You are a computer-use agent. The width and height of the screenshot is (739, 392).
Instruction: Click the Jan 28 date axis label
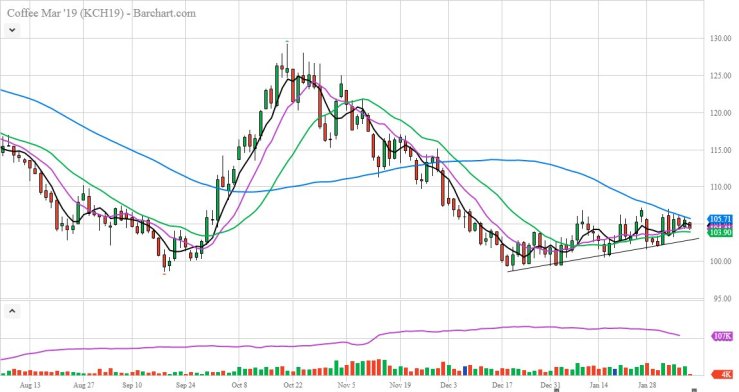pyautogui.click(x=647, y=385)
